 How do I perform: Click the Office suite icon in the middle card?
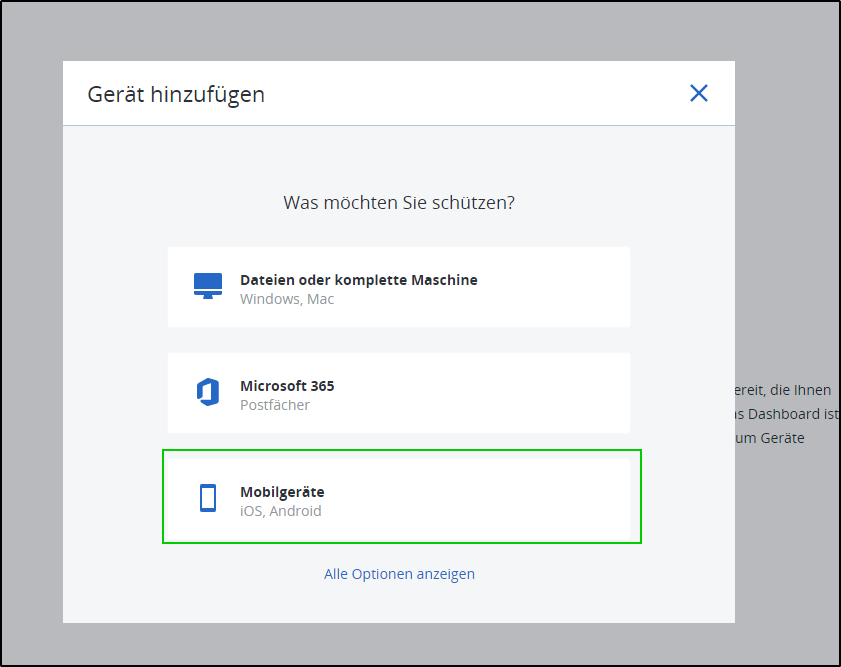click(207, 392)
